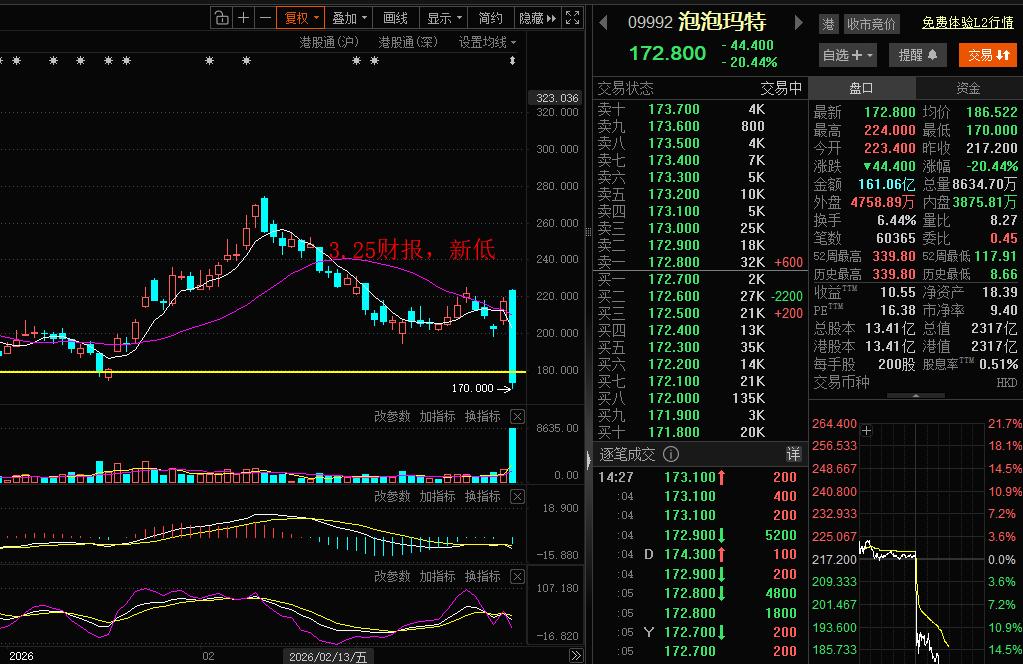Image resolution: width=1023 pixels, height=664 pixels.
Task: Toggle panel visibility with 隐藏
Action: coord(535,17)
